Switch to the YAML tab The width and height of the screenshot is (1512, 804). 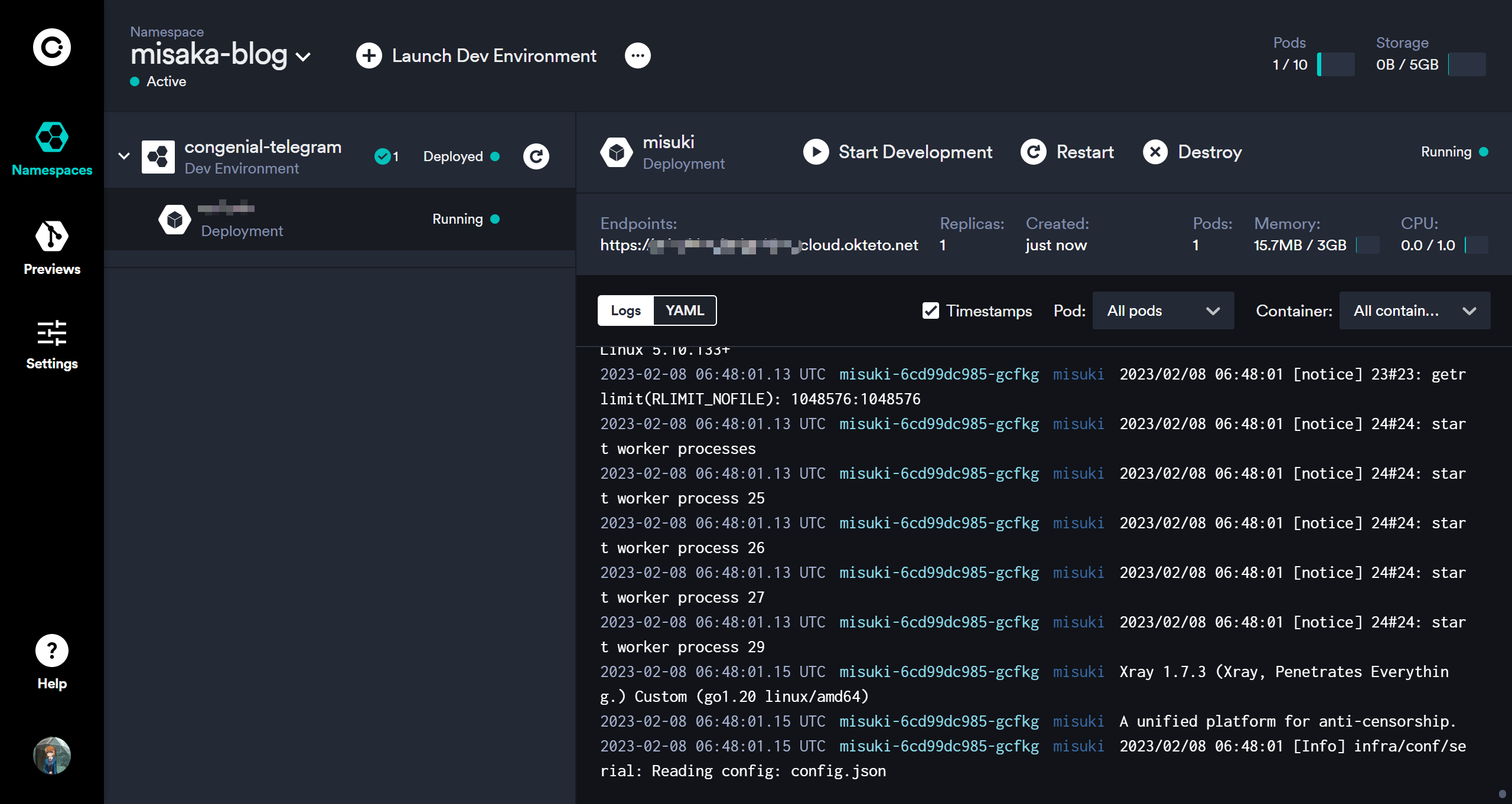point(685,311)
